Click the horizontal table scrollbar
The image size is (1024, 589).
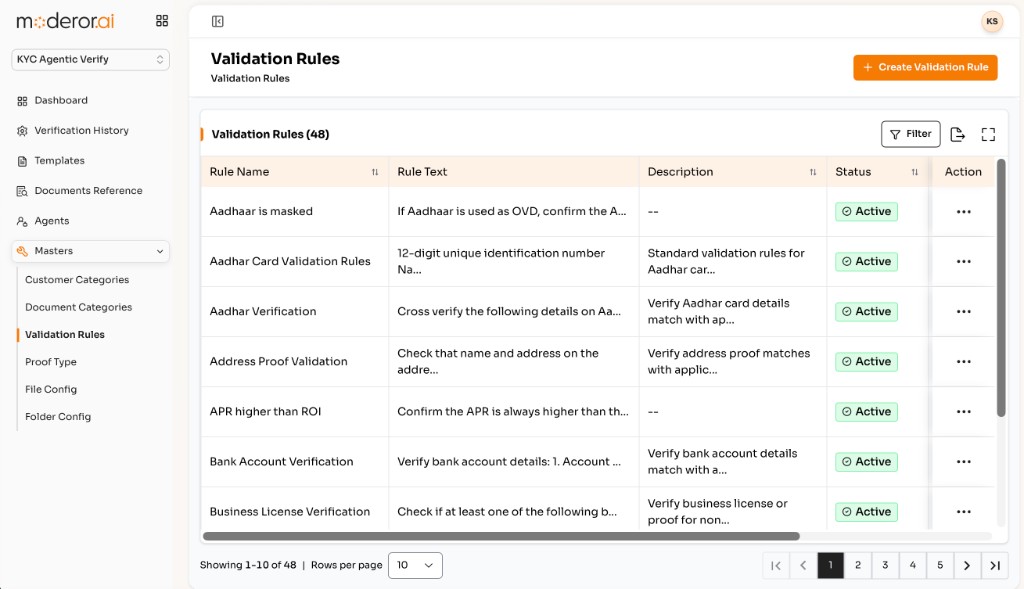[501, 536]
